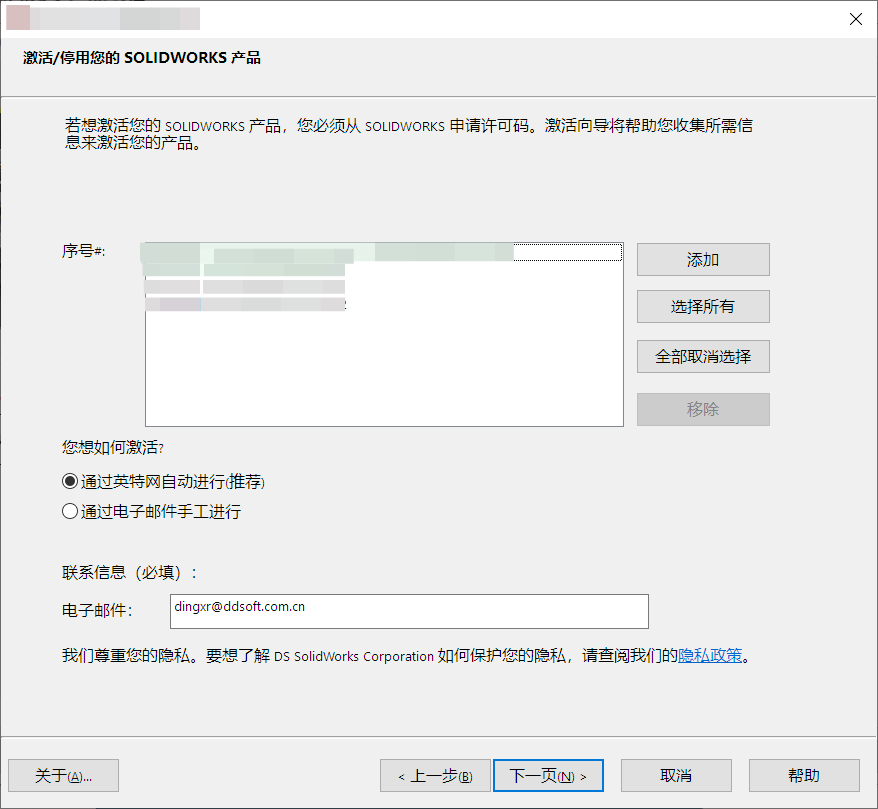This screenshot has height=809, width=878.
Task: Proceed with 下一页(N) button
Action: [548, 775]
